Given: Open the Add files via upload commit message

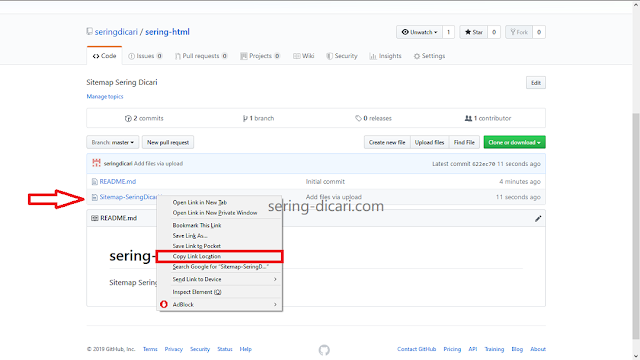Looking at the screenshot, I should (158, 164).
